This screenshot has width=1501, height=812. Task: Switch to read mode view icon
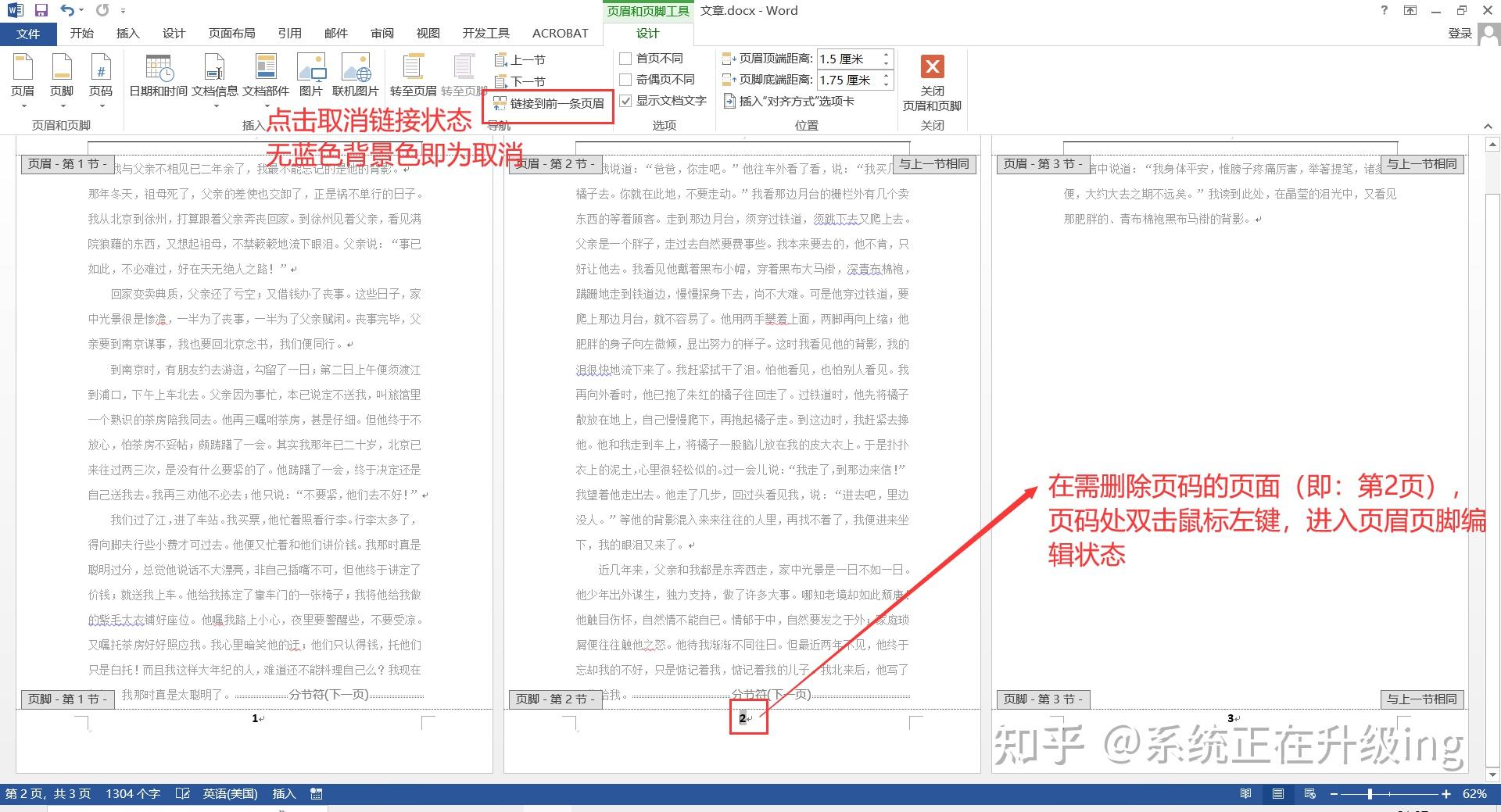pyautogui.click(x=1246, y=793)
